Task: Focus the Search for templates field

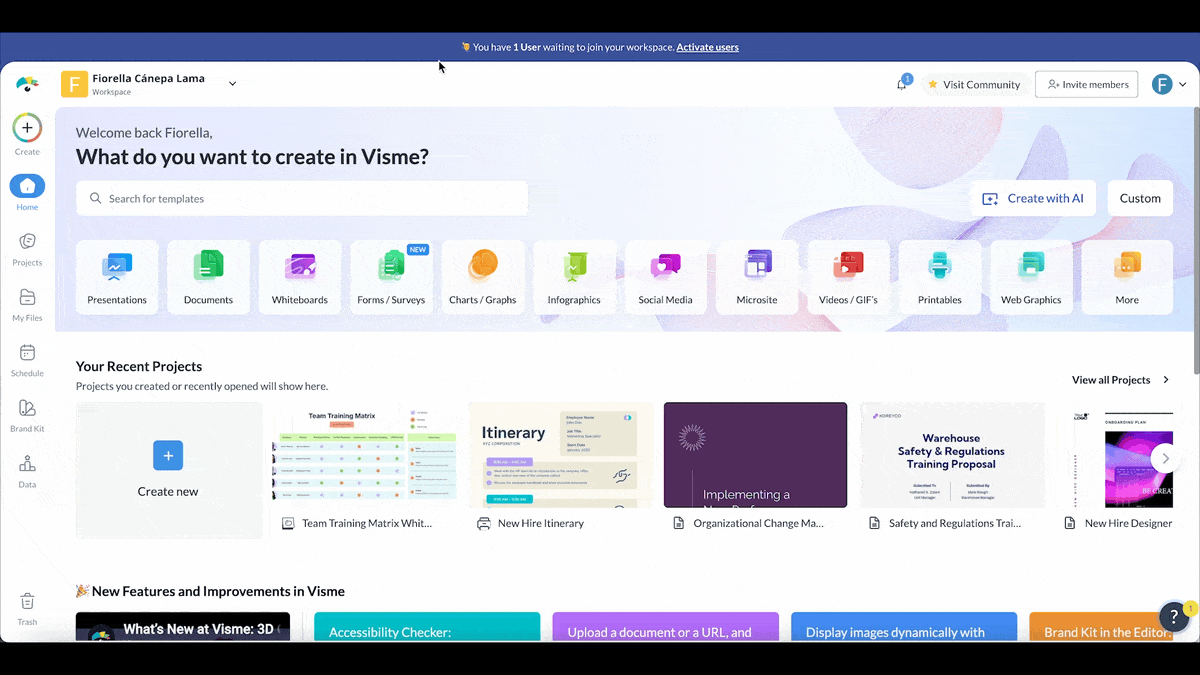Action: click(302, 198)
